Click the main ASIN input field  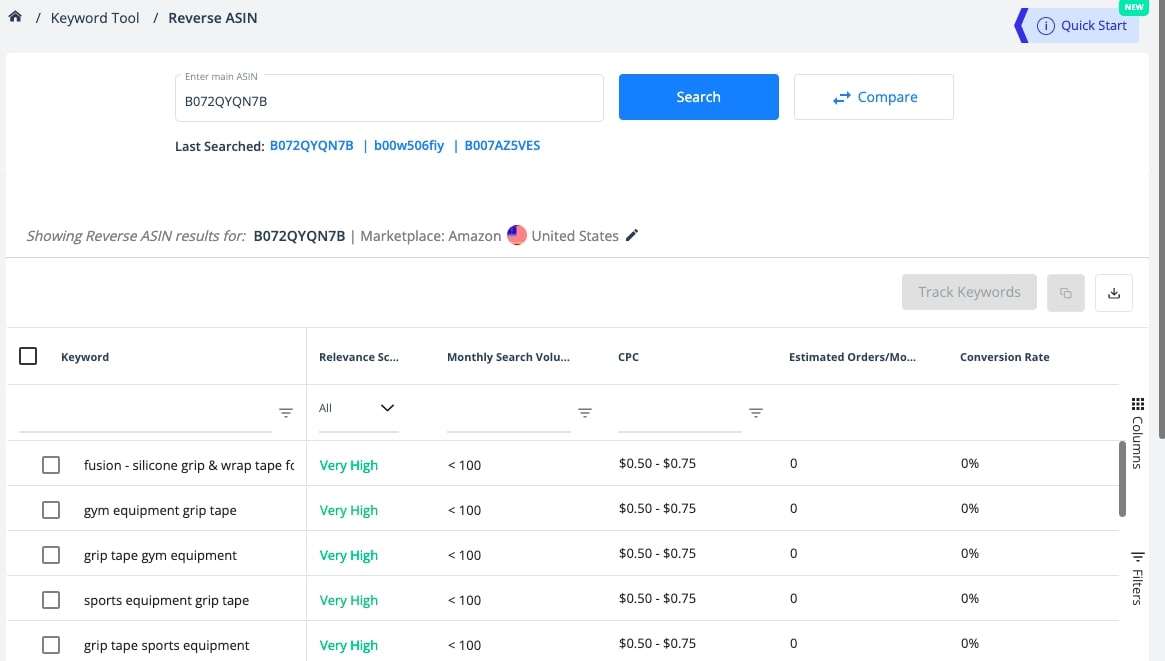[x=389, y=98]
